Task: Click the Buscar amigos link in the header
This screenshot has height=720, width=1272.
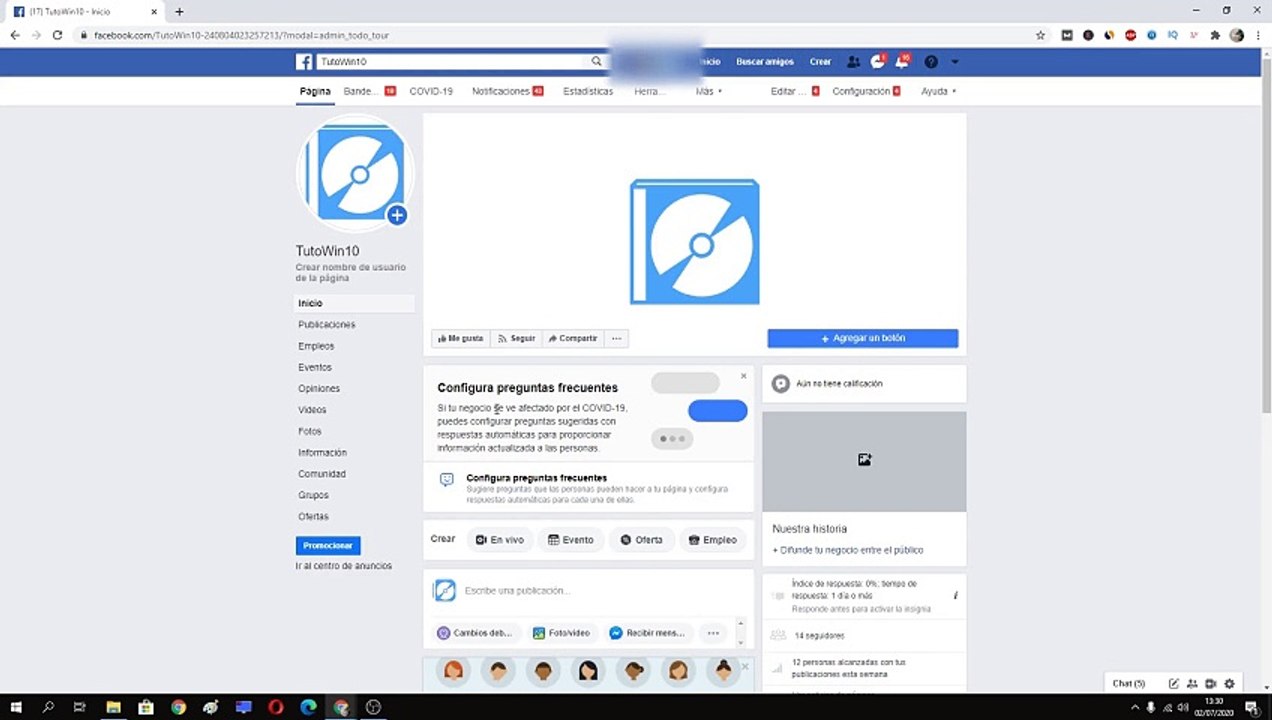Action: point(765,62)
